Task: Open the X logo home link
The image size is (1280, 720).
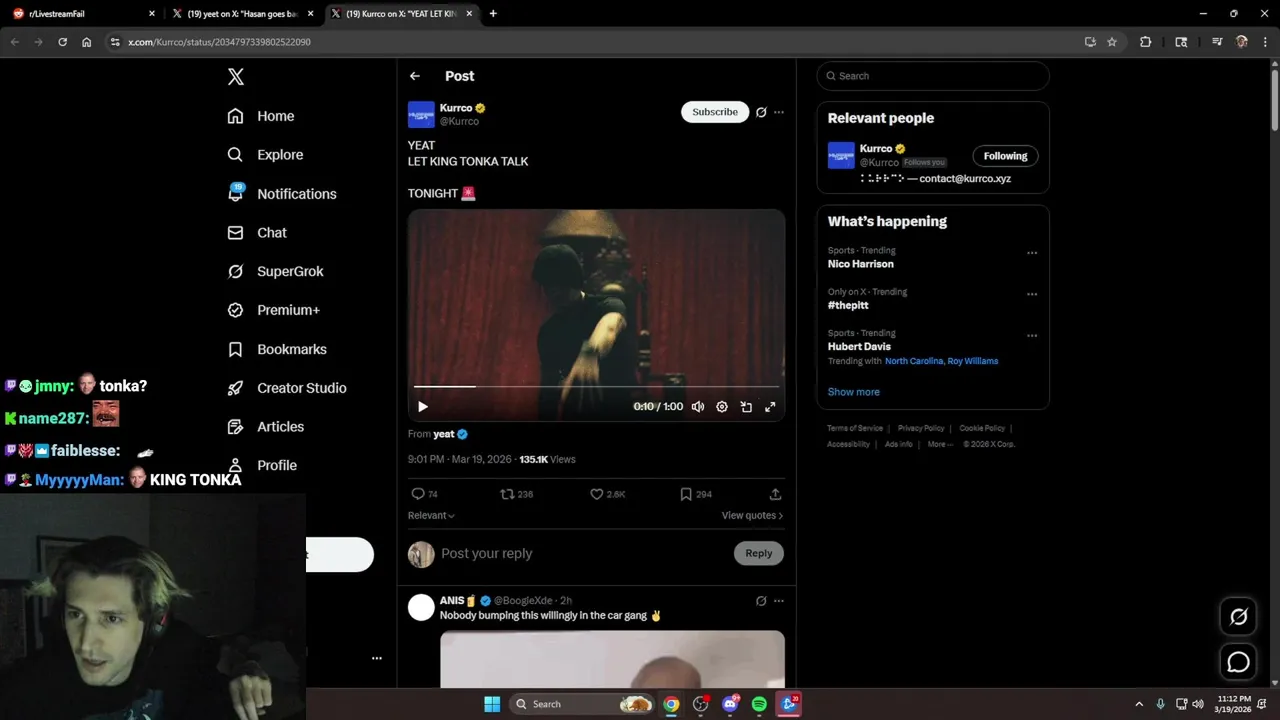Action: coord(235,77)
